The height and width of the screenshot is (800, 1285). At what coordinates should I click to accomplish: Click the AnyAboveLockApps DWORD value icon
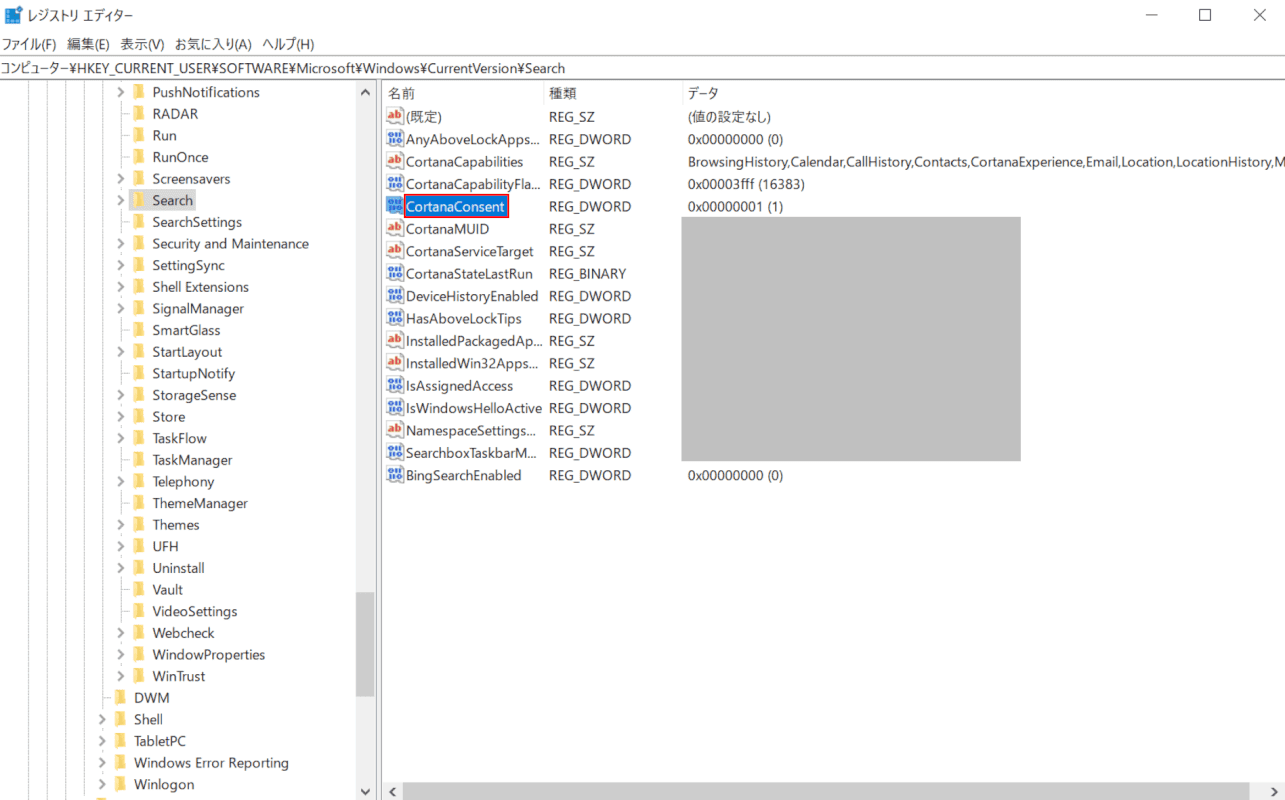click(394, 139)
